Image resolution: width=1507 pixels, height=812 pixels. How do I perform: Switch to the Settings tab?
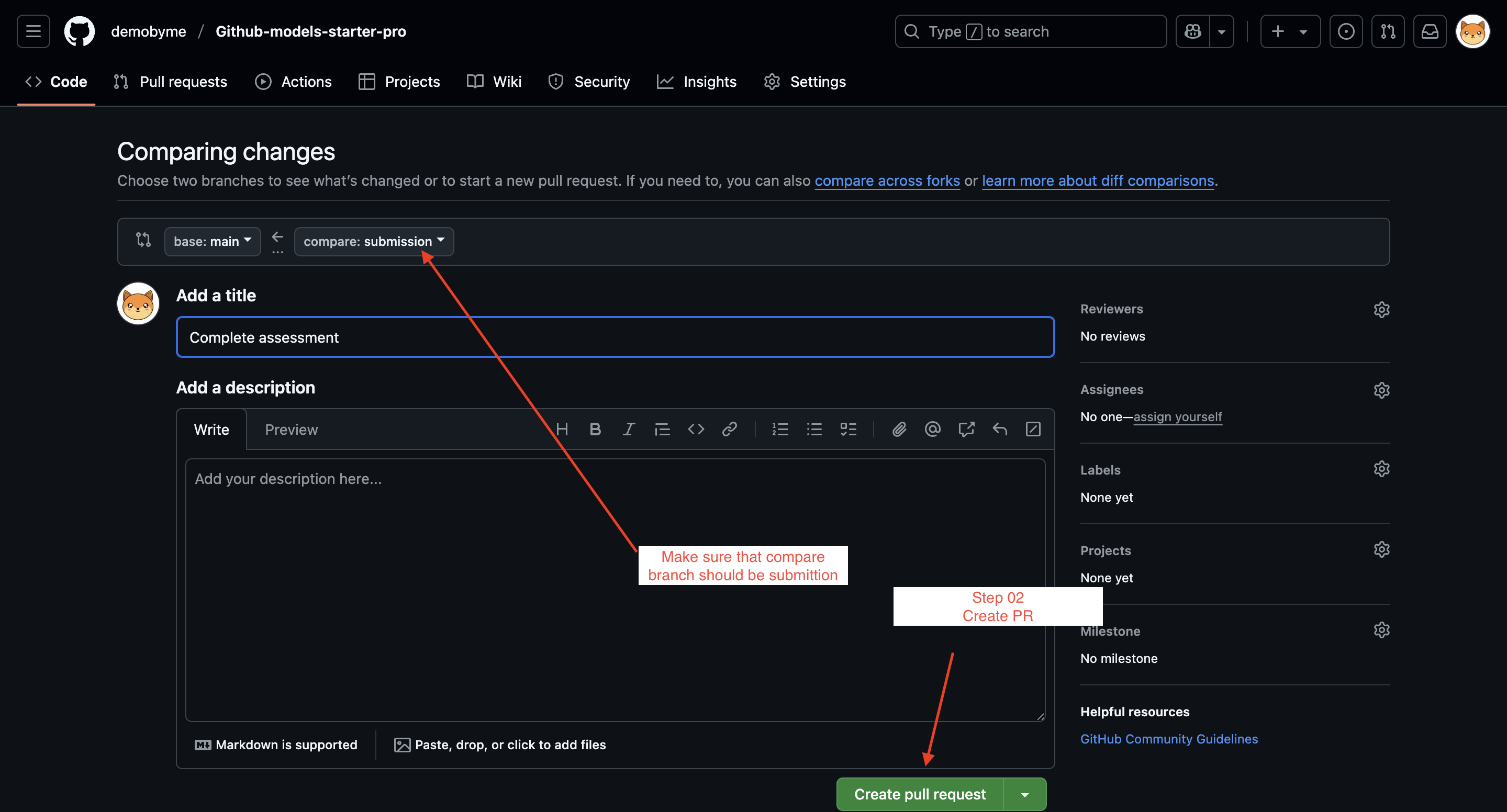point(805,81)
